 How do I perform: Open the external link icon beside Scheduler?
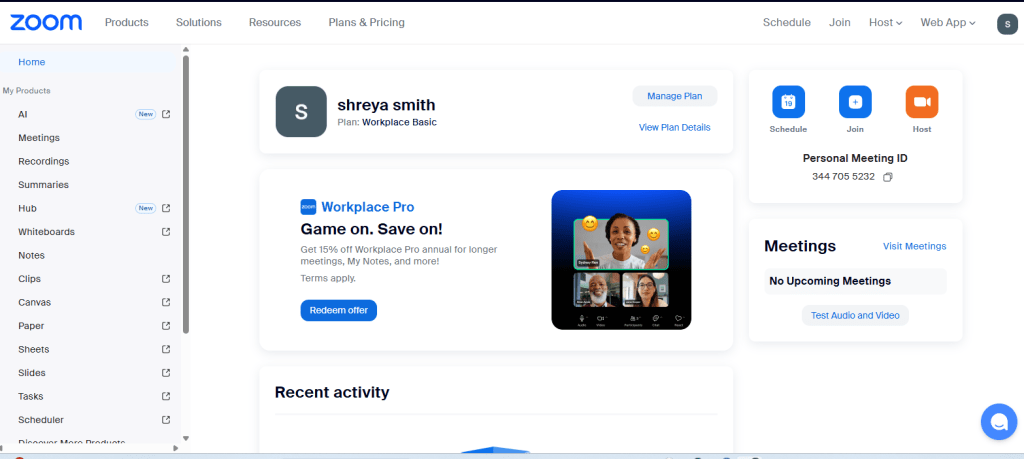[166, 420]
